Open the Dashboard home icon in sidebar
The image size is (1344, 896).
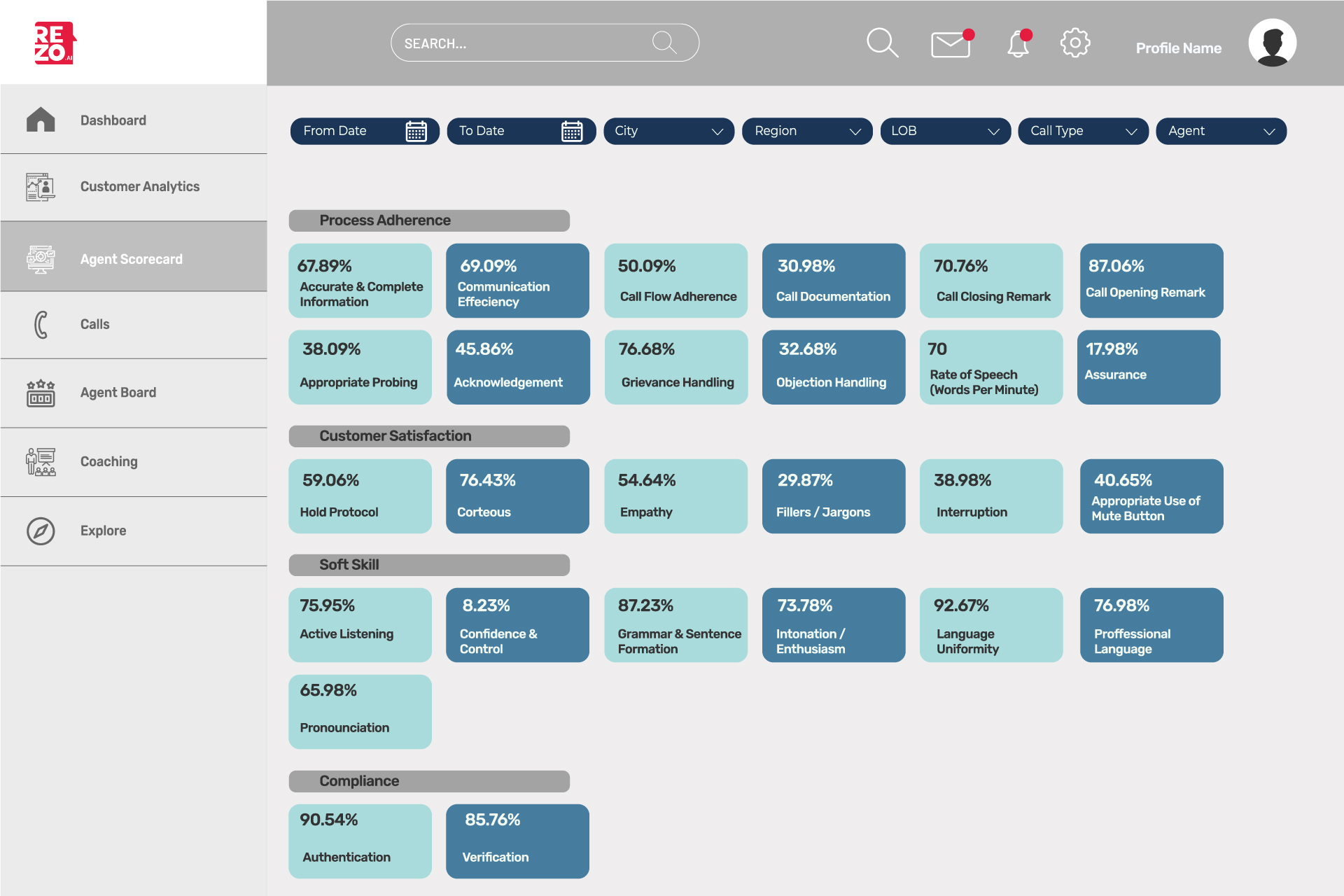[x=41, y=120]
